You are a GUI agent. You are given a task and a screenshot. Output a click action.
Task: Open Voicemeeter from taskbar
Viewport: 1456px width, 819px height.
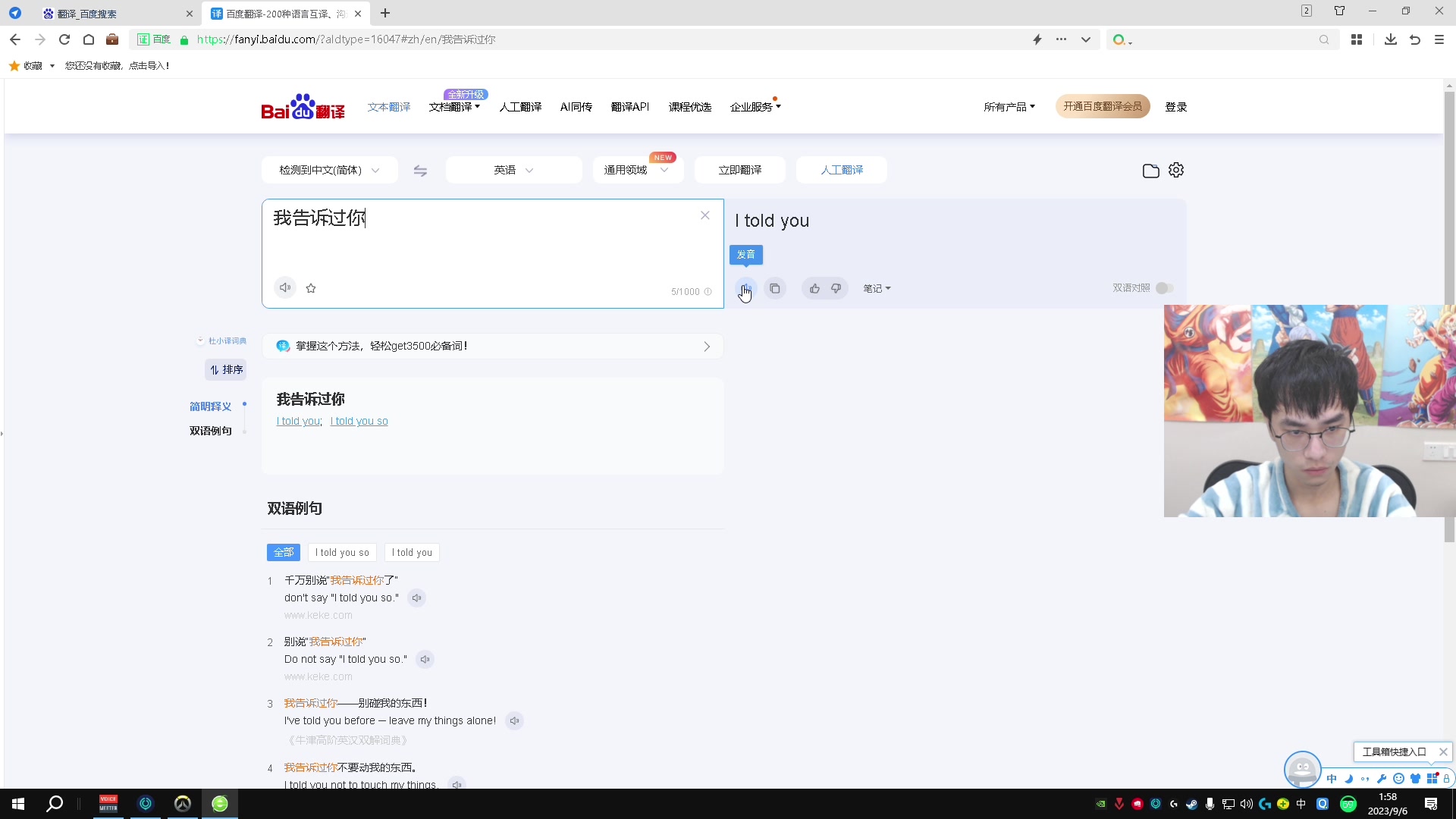click(108, 804)
